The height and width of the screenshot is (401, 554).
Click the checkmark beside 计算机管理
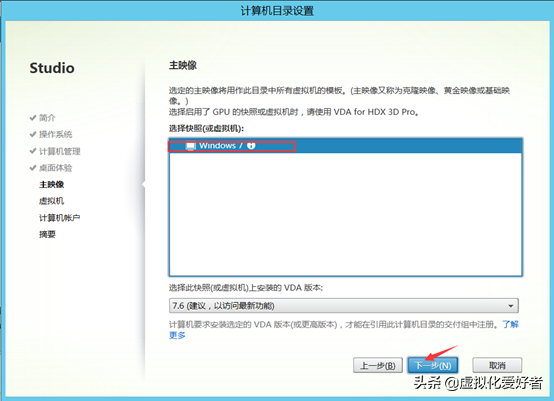point(33,151)
